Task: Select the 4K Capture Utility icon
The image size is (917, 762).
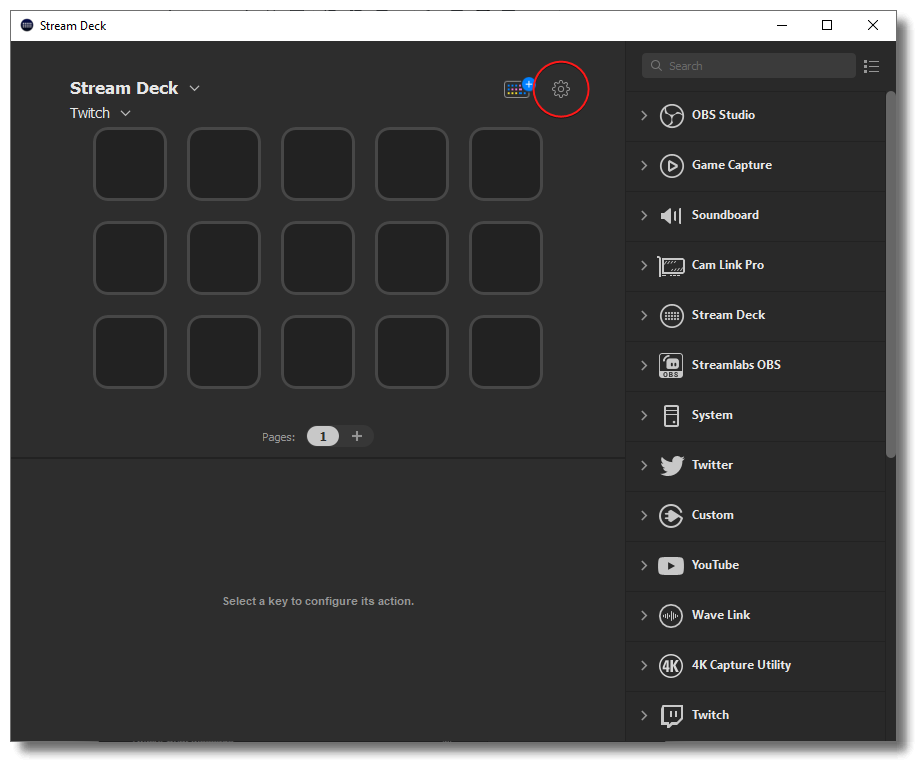Action: 671,666
